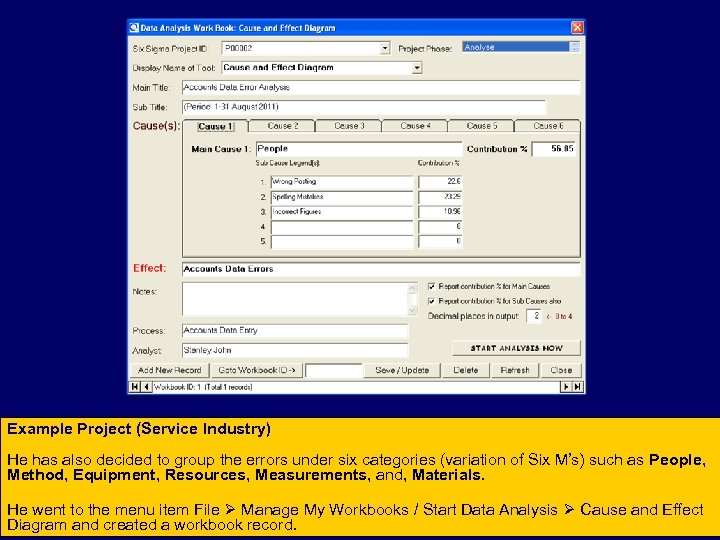The height and width of the screenshot is (540, 720).
Task: Toggle Report contribution % for Main Causes
Action: pyautogui.click(x=432, y=286)
